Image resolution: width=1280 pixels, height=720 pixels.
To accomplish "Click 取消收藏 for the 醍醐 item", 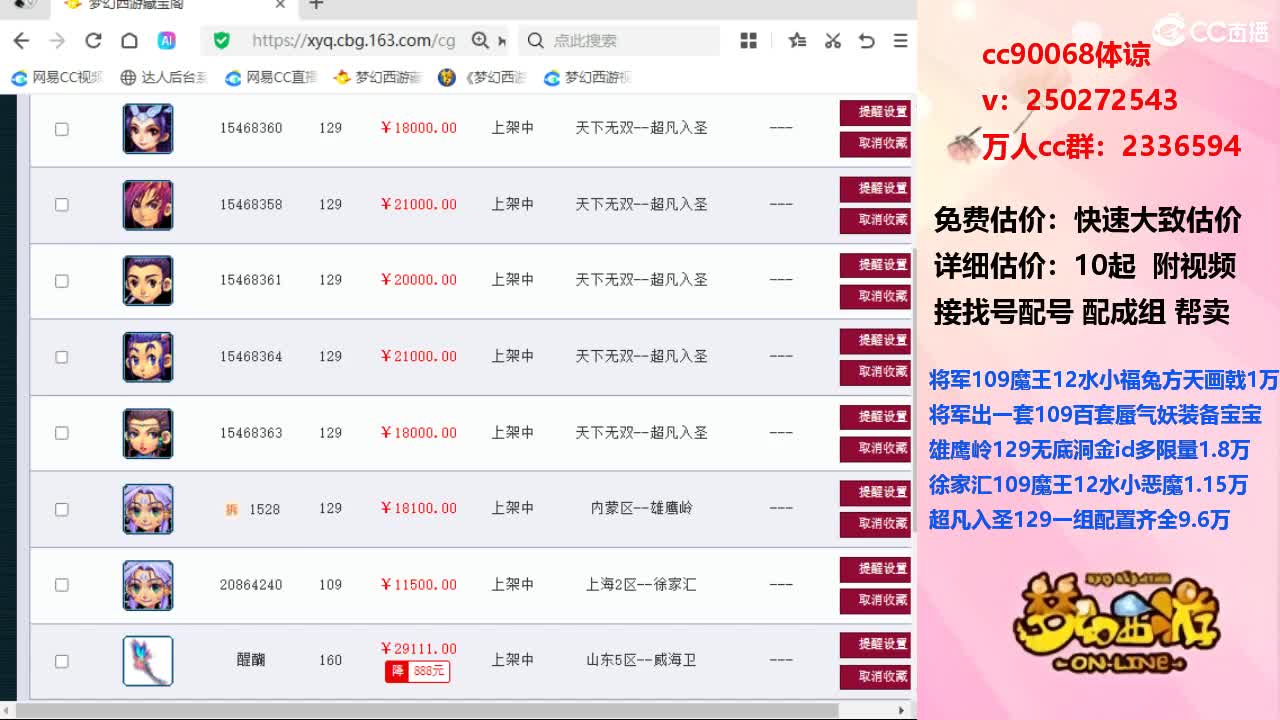I will (x=876, y=677).
